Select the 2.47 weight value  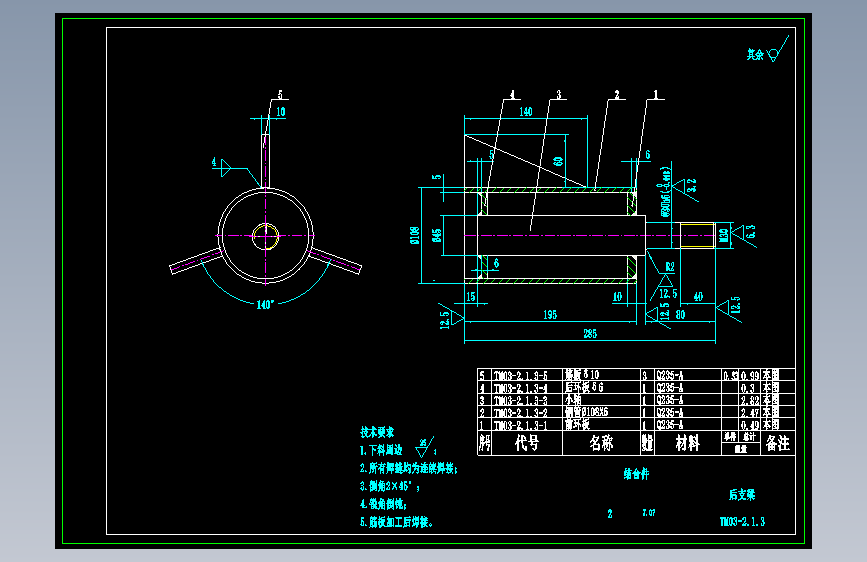tap(750, 413)
